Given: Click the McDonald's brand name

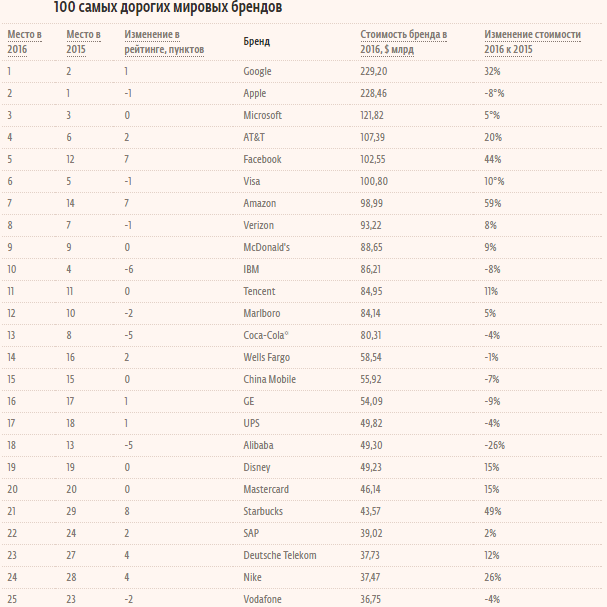Looking at the screenshot, I should click(x=266, y=247).
